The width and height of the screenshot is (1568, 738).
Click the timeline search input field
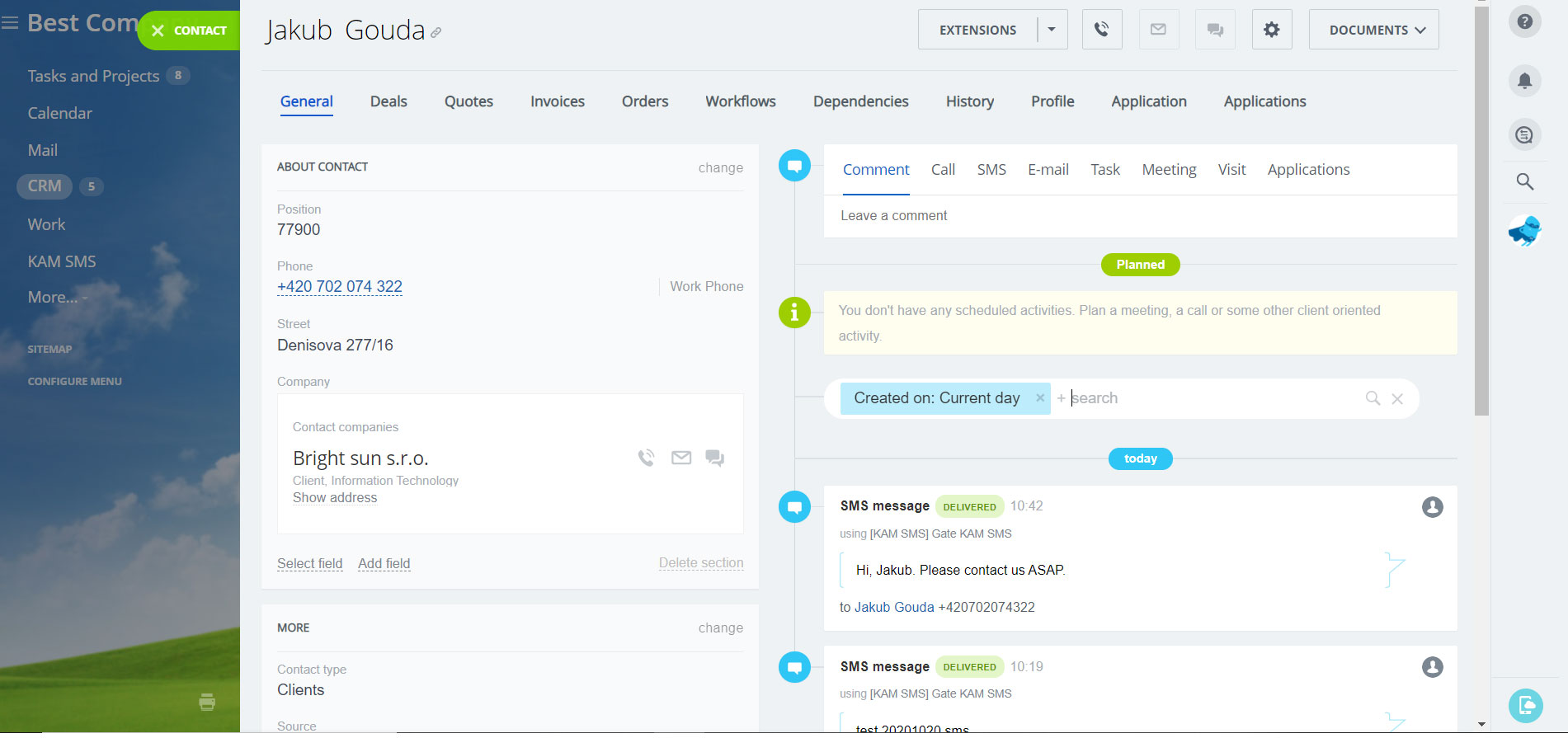1212,398
